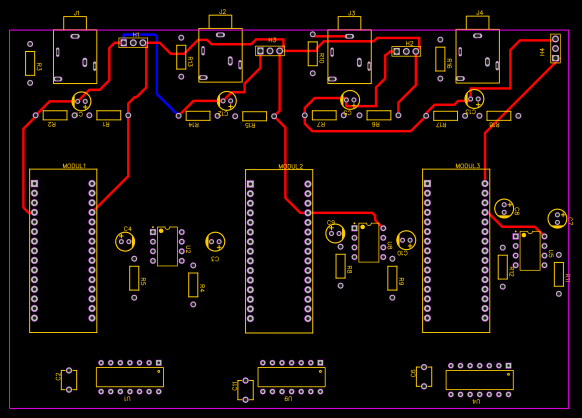The height and width of the screenshot is (418, 582).
Task: Pick resistor R2
Action: point(55,115)
